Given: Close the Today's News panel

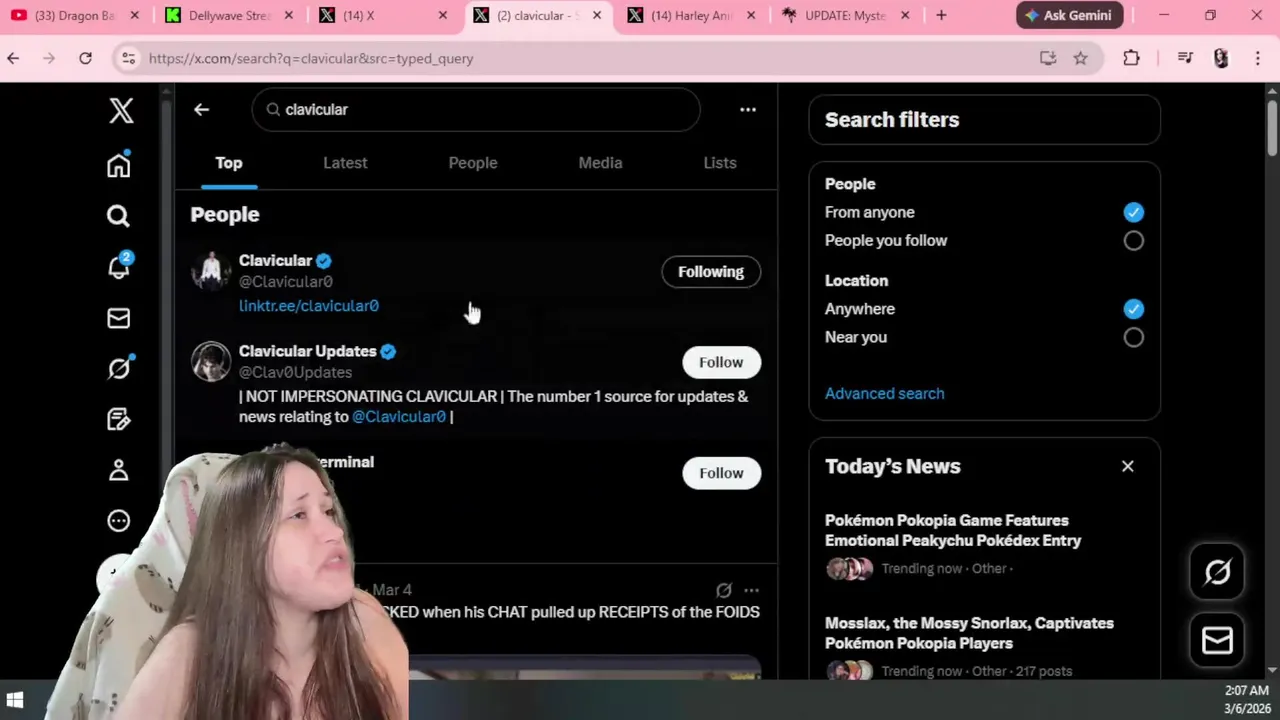Looking at the screenshot, I should pos(1128,466).
